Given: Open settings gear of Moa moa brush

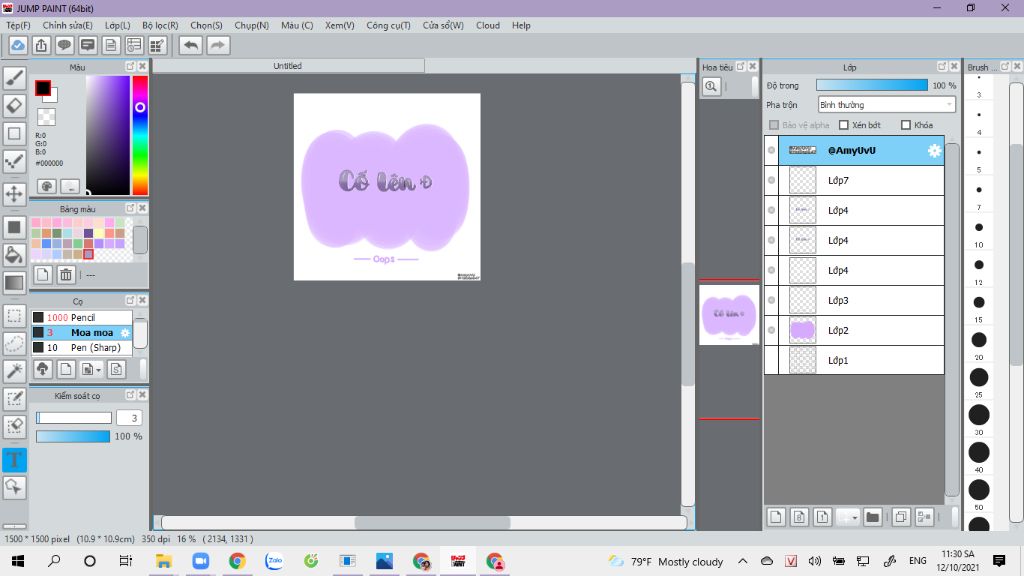Looking at the screenshot, I should [125, 332].
